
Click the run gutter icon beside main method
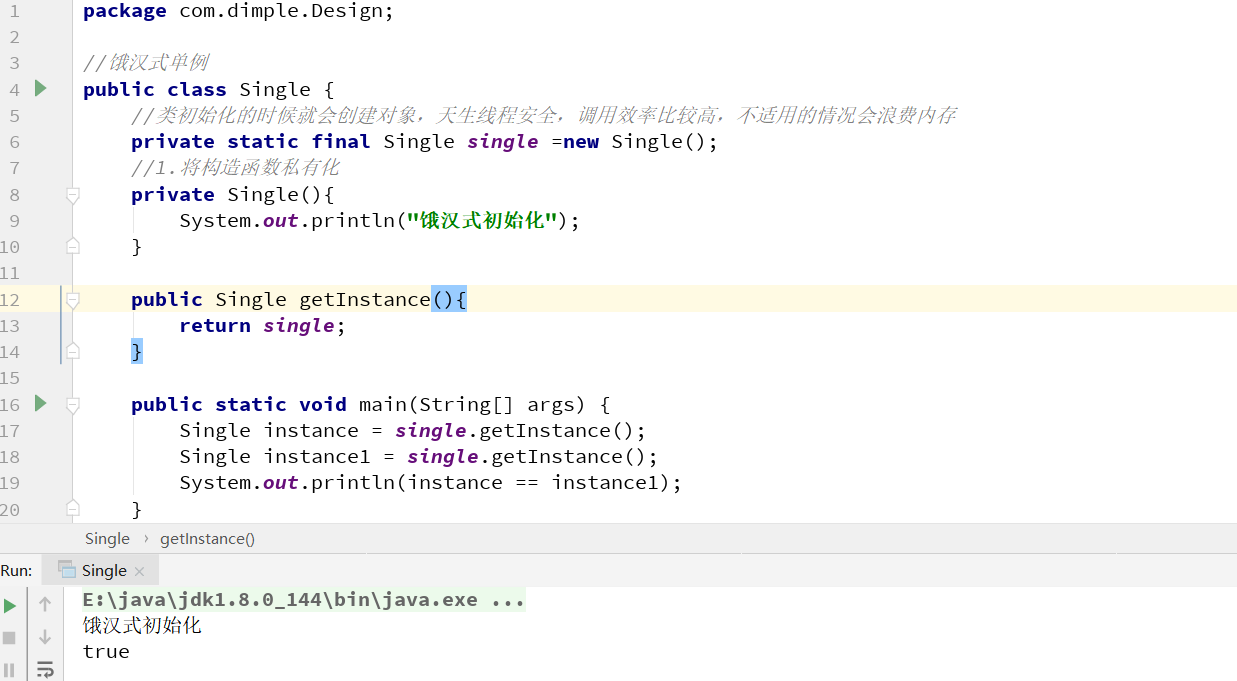pos(41,403)
